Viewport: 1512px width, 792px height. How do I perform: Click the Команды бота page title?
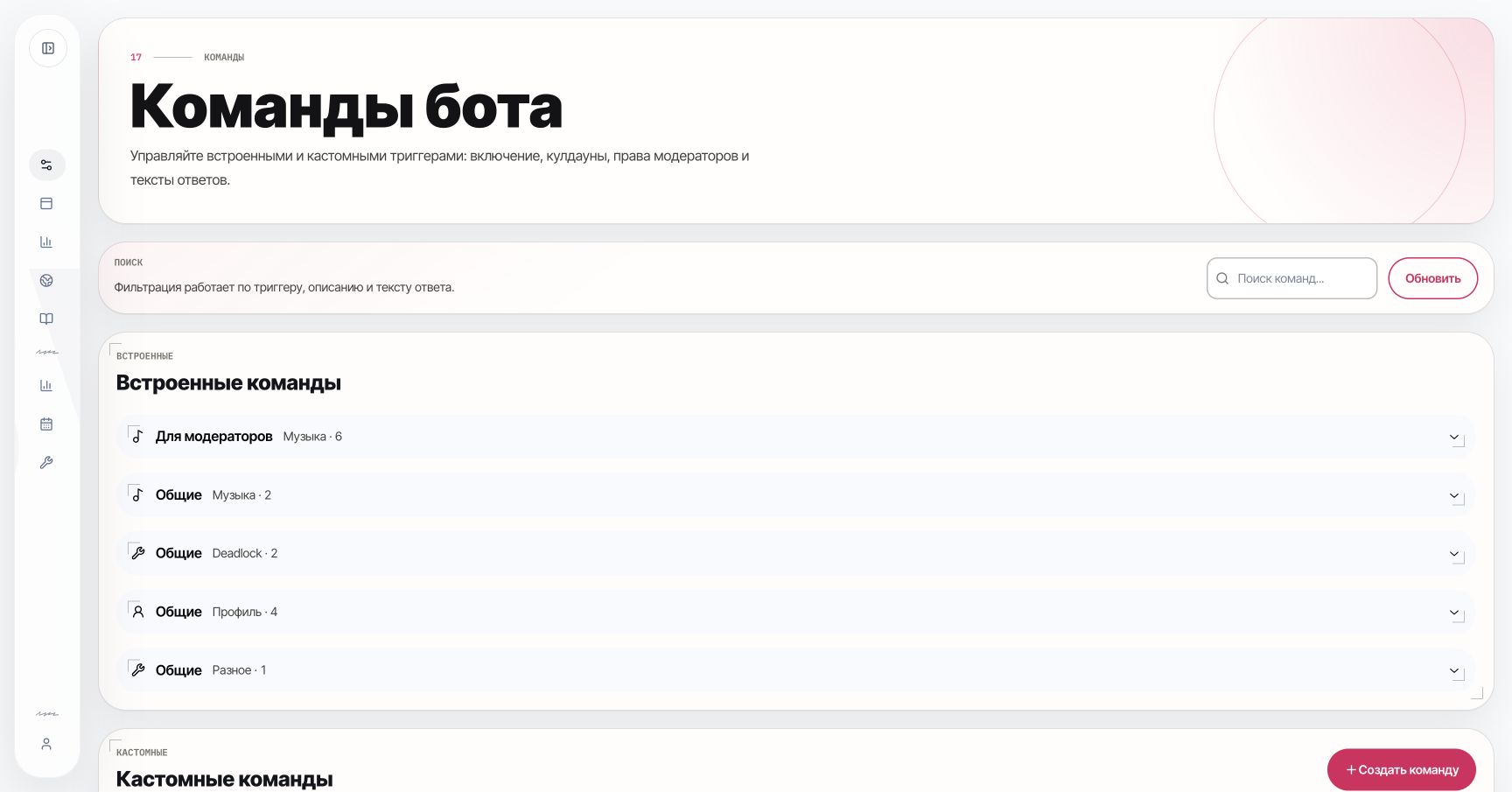346,107
